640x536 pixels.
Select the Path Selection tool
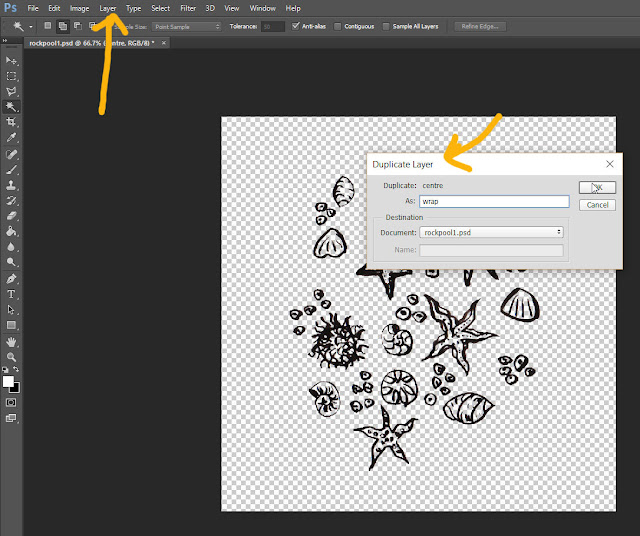tap(11, 310)
